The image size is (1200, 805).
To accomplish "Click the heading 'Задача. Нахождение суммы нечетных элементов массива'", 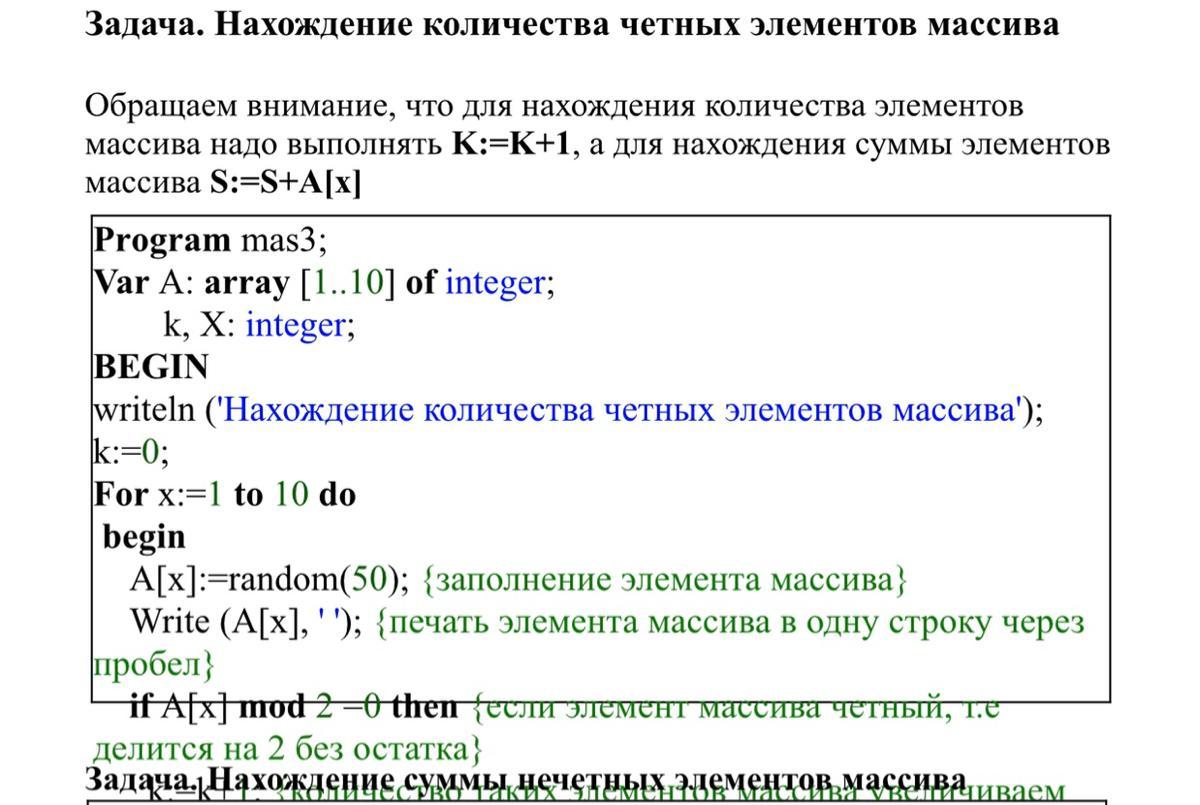I will point(526,780).
